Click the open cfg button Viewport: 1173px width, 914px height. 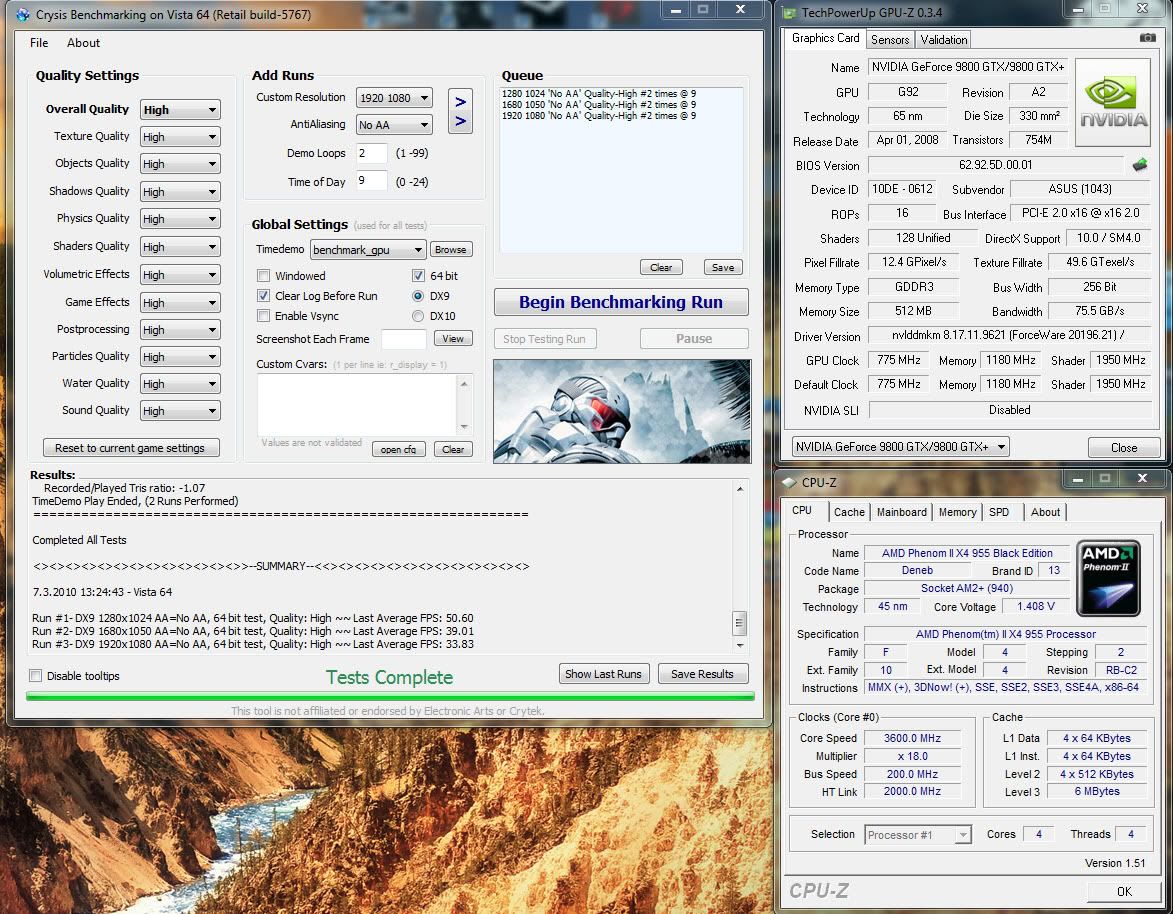[398, 450]
